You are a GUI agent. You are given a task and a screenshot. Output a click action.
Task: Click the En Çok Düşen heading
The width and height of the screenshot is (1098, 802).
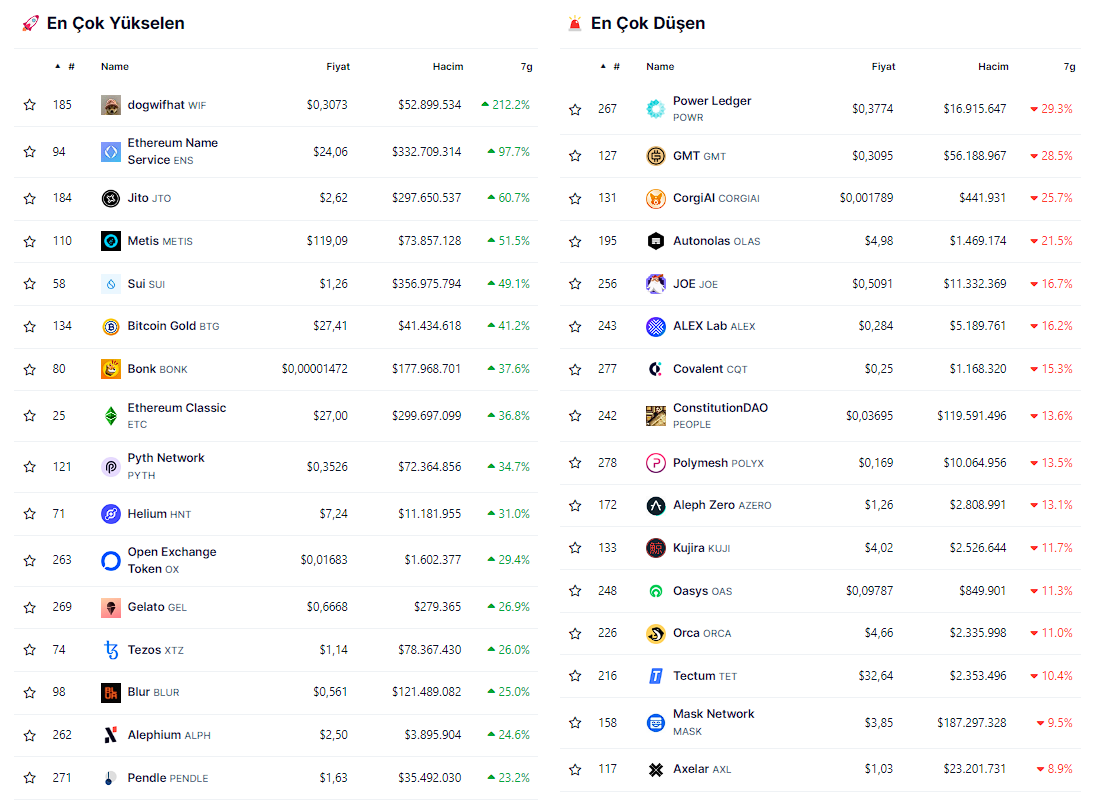pyautogui.click(x=647, y=23)
